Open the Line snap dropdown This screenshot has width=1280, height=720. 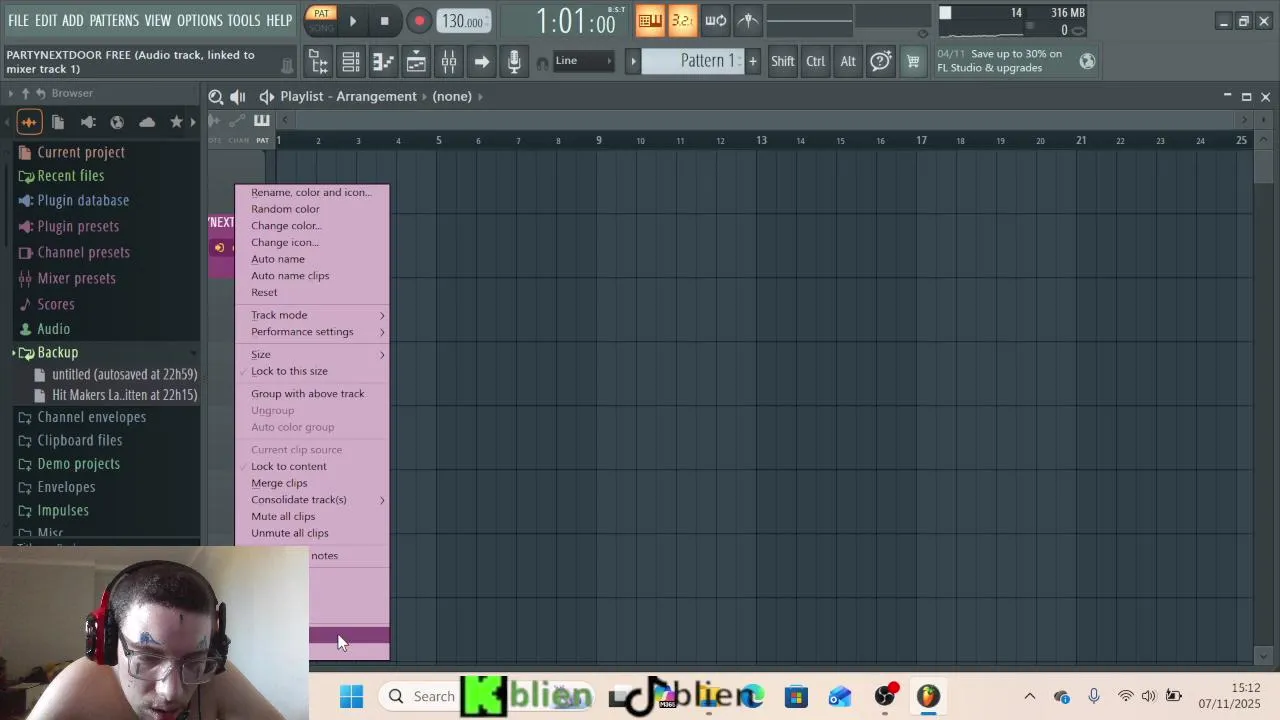point(584,61)
